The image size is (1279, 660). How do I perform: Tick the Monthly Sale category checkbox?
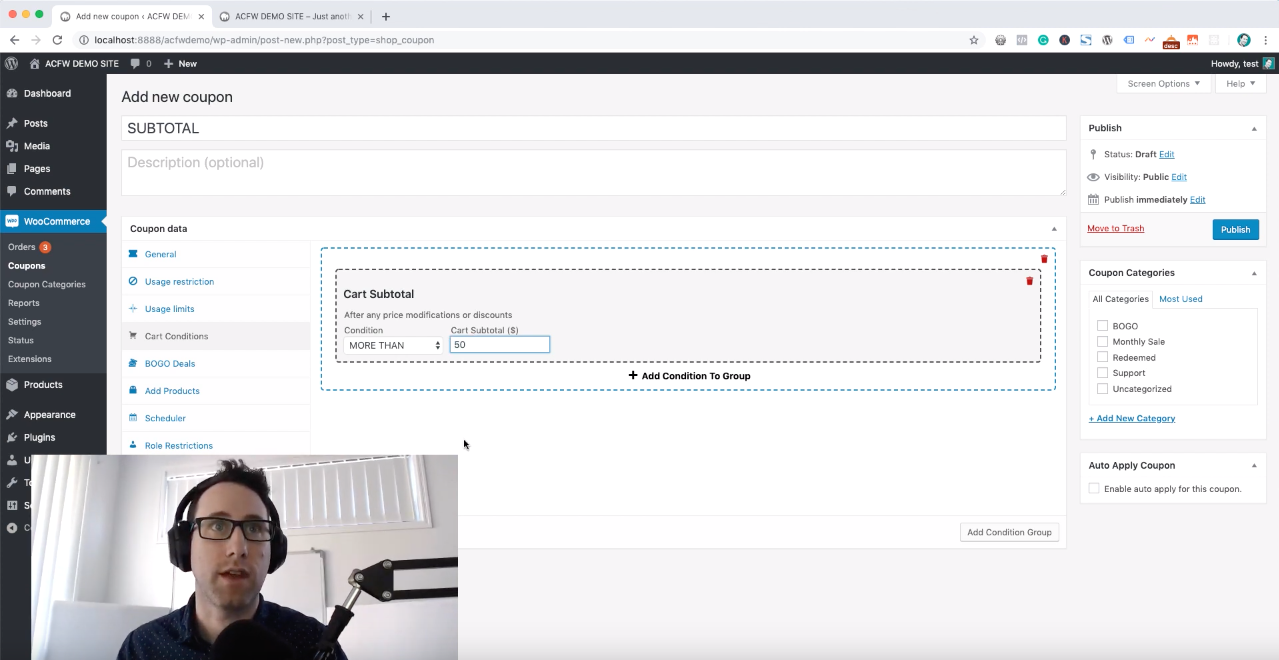1102,341
